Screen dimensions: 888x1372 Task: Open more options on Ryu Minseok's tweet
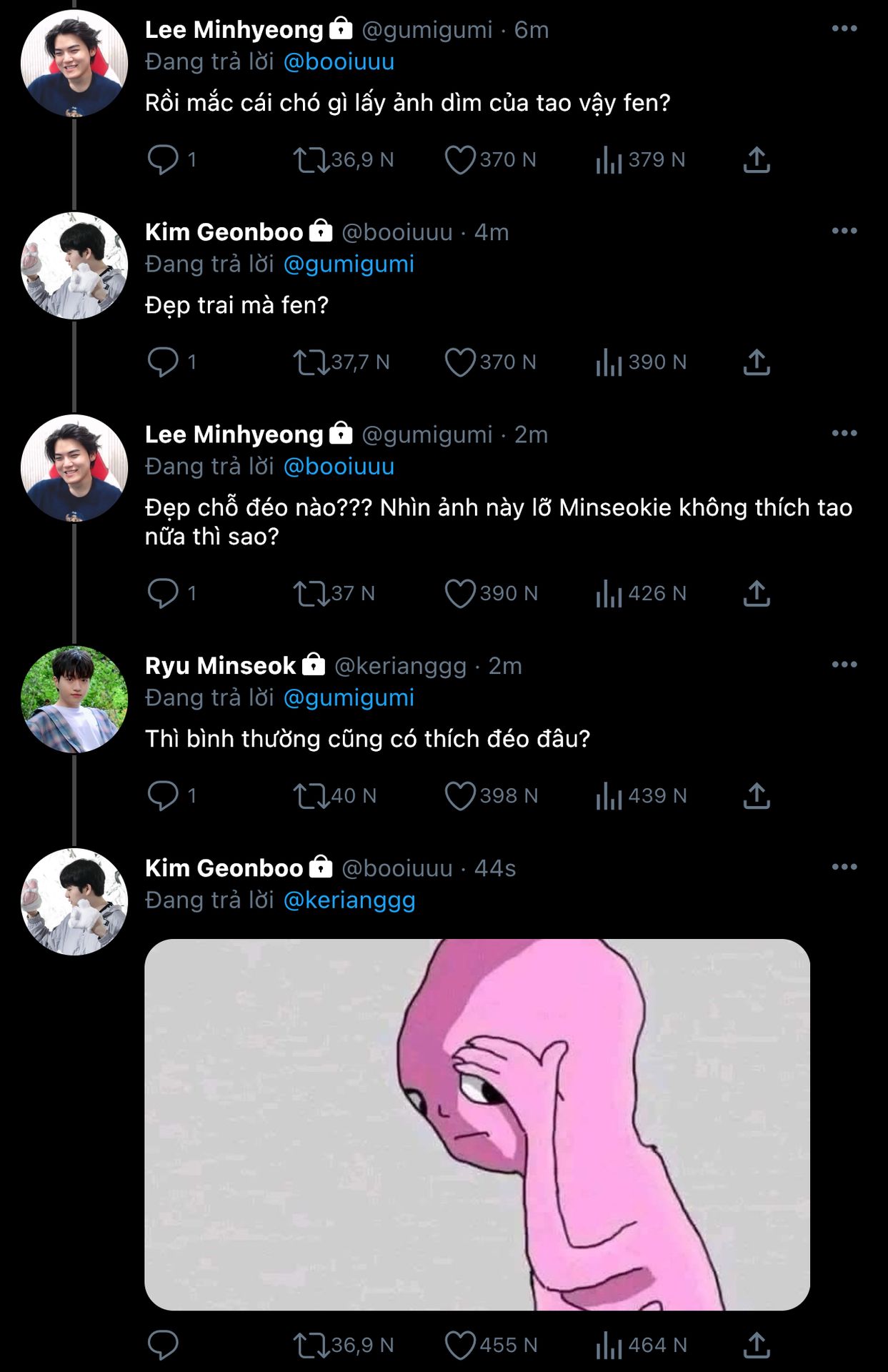[844, 665]
